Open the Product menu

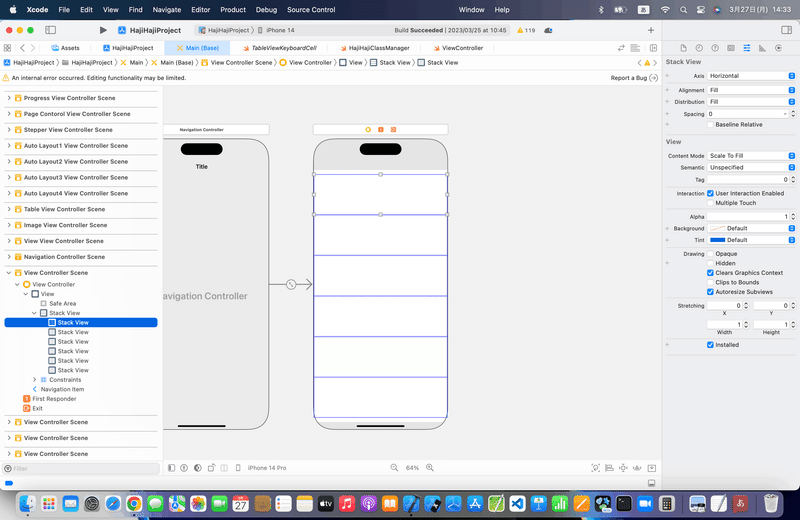[x=233, y=10]
